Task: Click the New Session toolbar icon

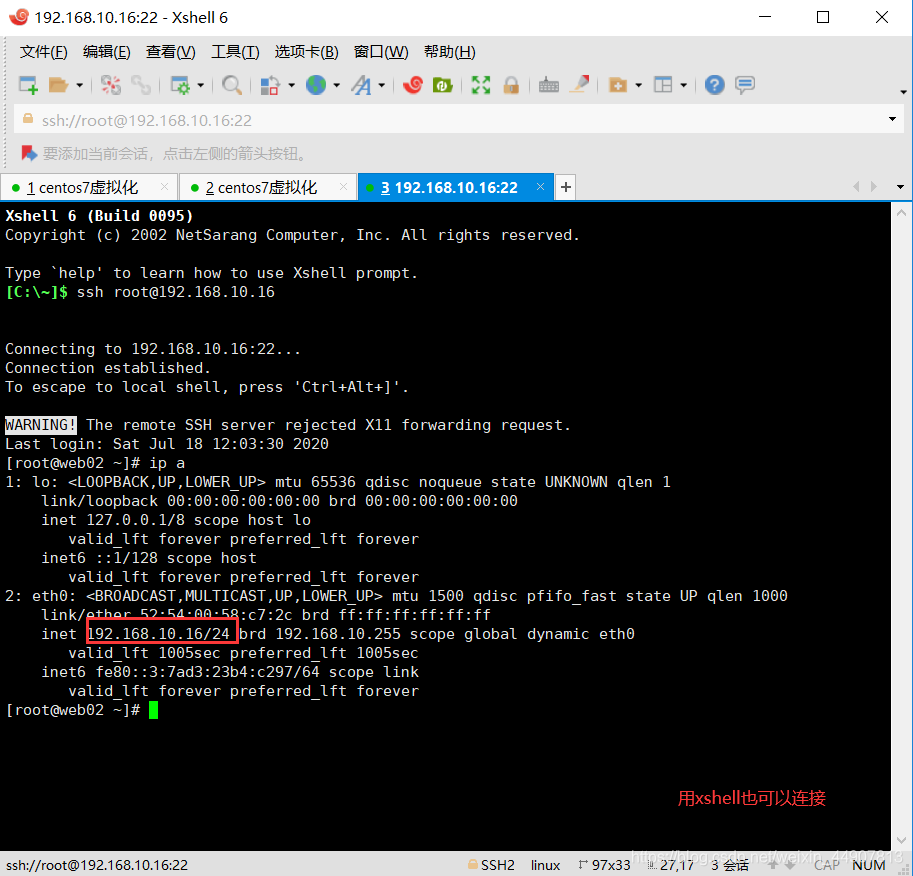Action: [x=29, y=85]
